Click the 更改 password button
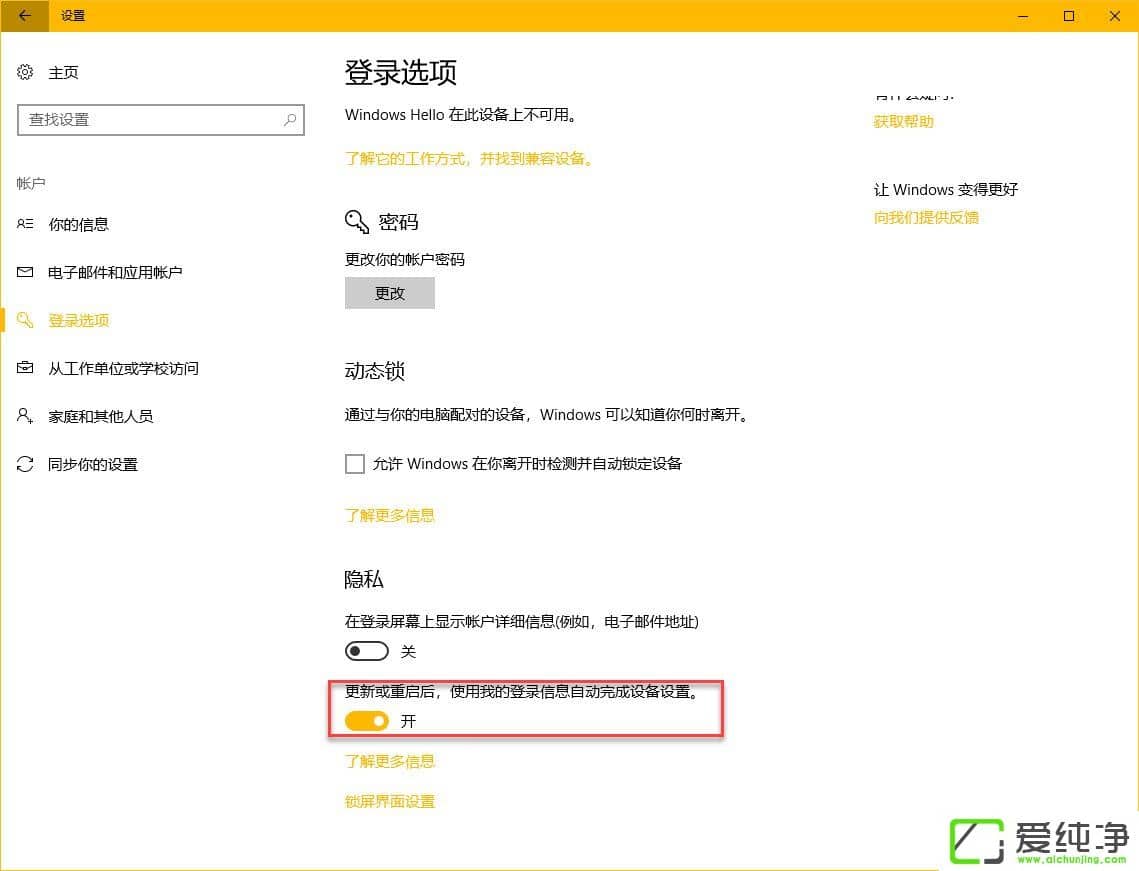Image resolution: width=1139 pixels, height=871 pixels. pos(389,293)
